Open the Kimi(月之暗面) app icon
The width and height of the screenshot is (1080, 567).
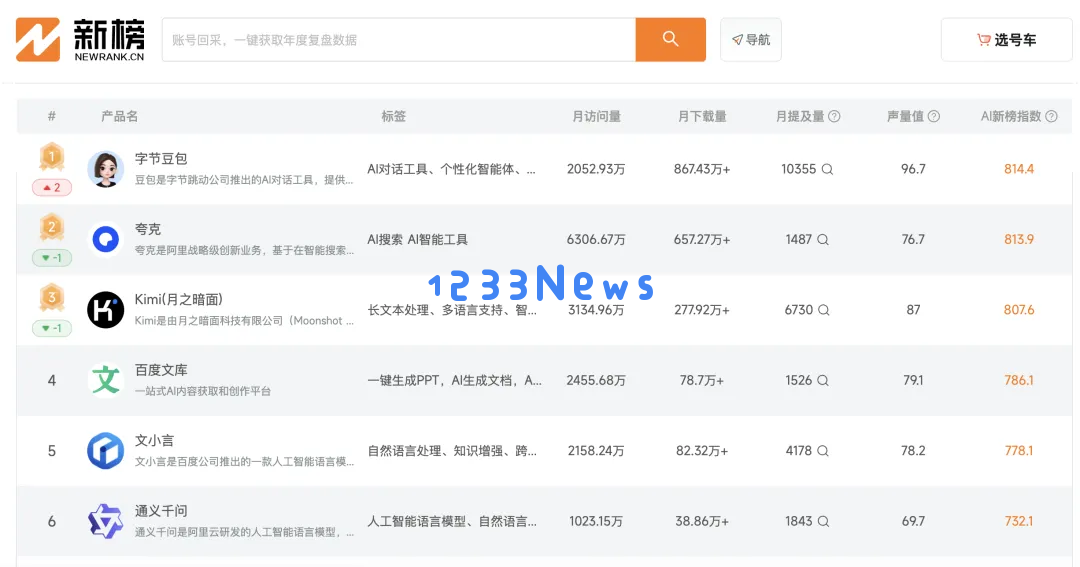click(x=105, y=310)
